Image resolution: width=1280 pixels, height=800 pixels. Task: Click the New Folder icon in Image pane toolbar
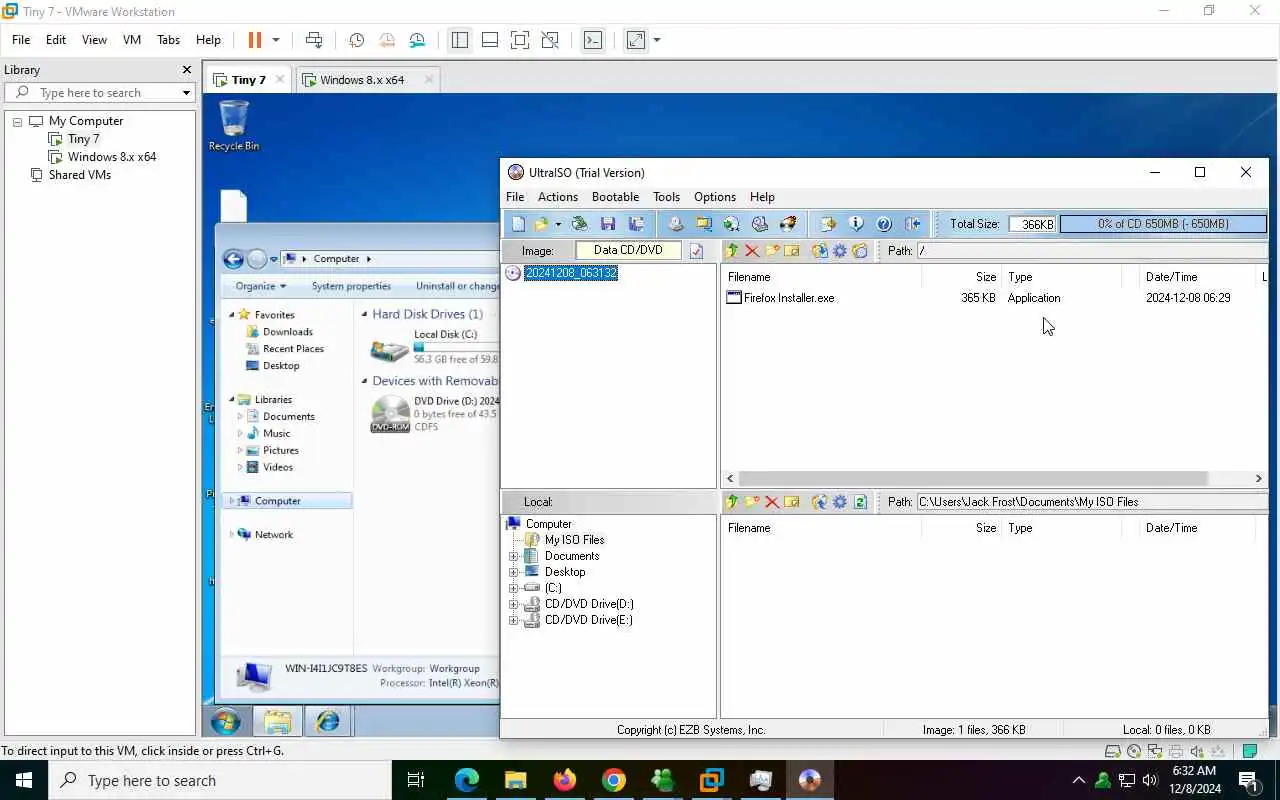click(772, 251)
